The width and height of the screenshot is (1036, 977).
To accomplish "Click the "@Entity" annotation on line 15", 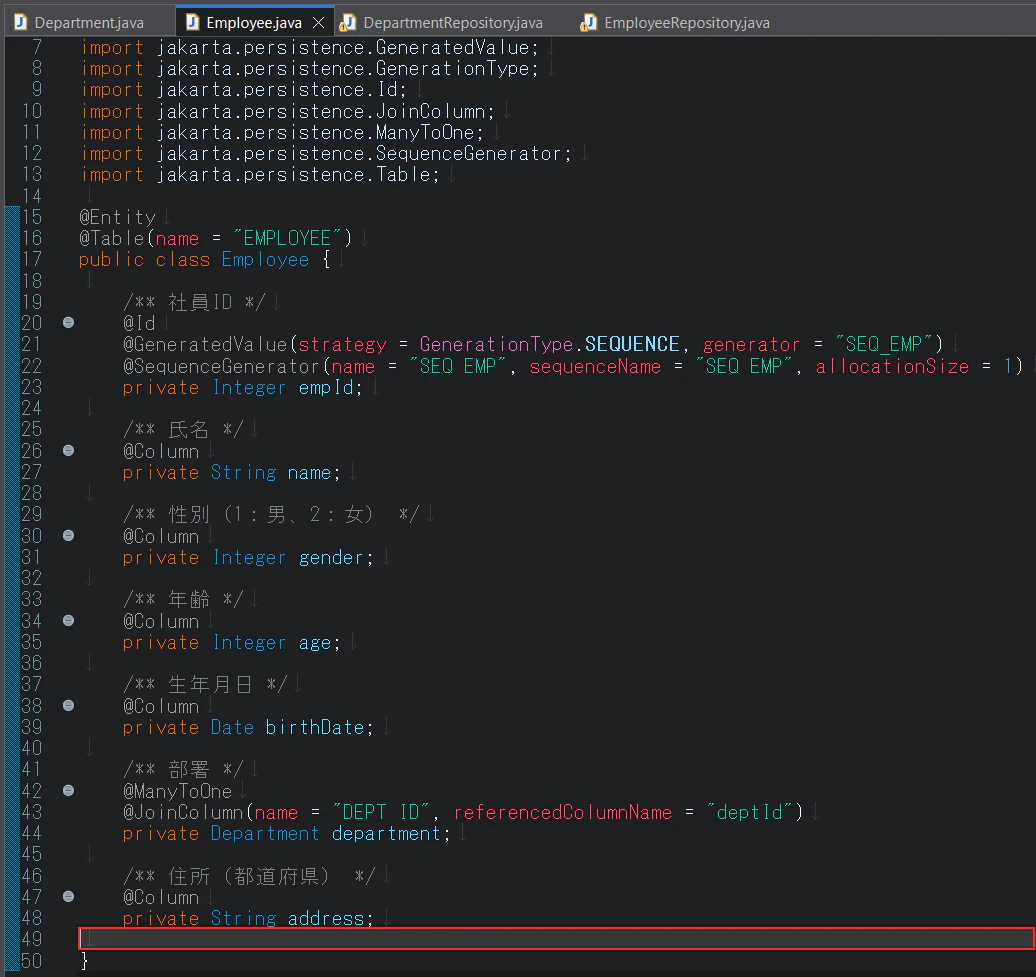I will (x=117, y=217).
